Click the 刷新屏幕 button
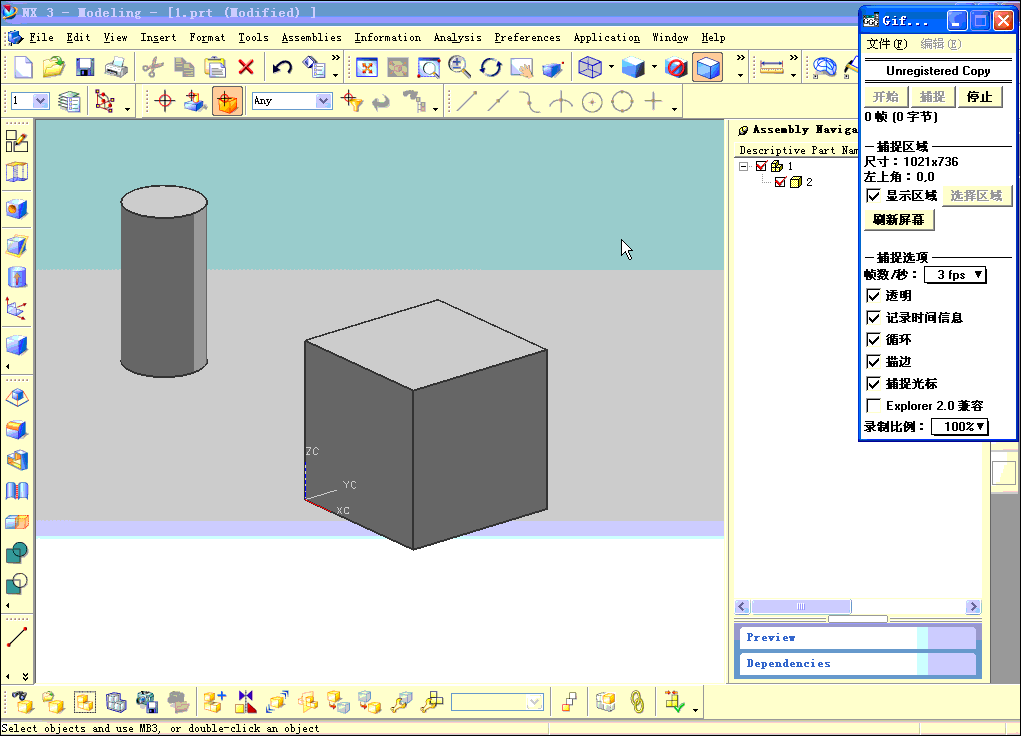 tap(899, 219)
